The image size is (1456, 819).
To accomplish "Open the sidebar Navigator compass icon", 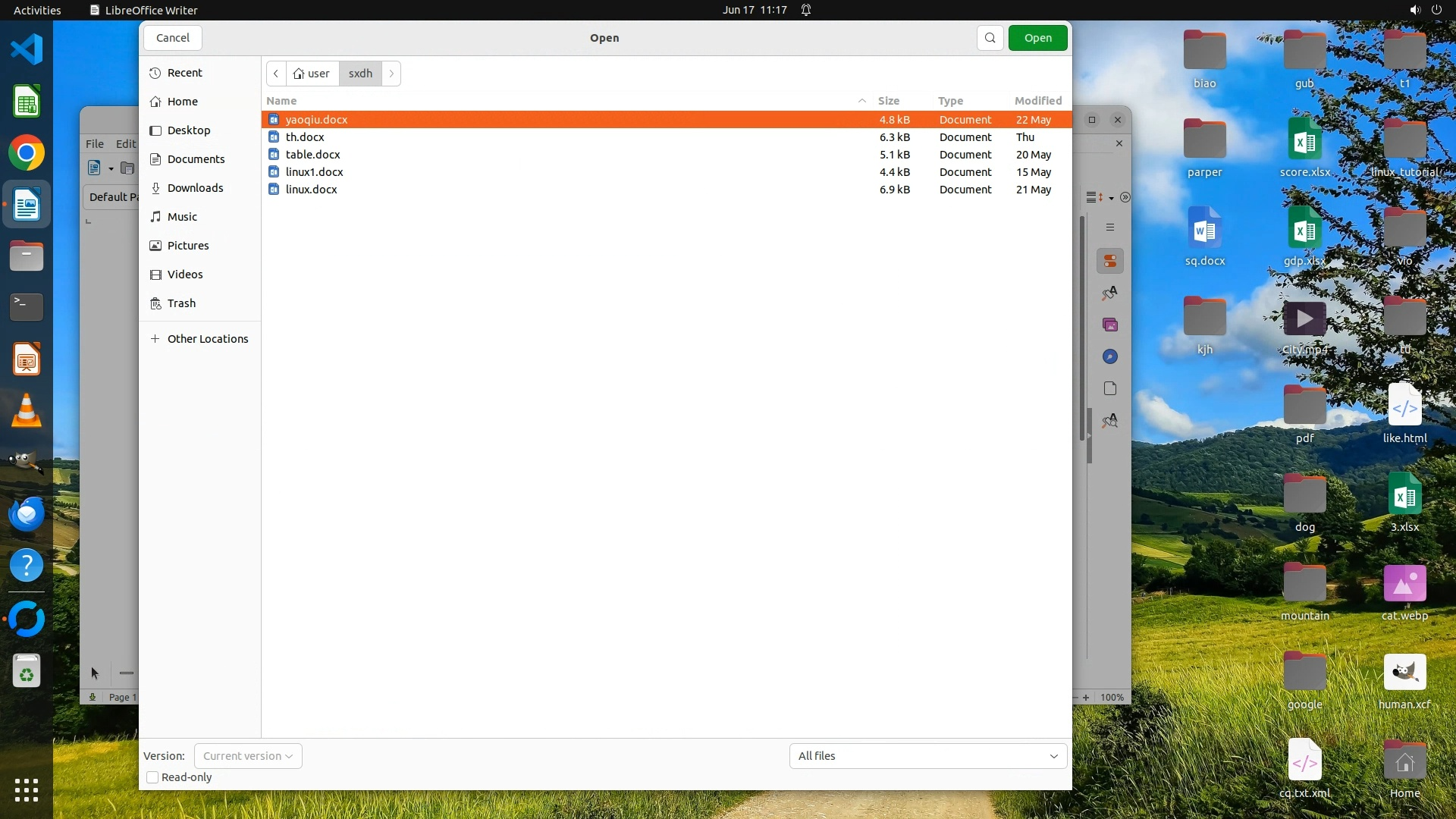I will pos(1110,357).
